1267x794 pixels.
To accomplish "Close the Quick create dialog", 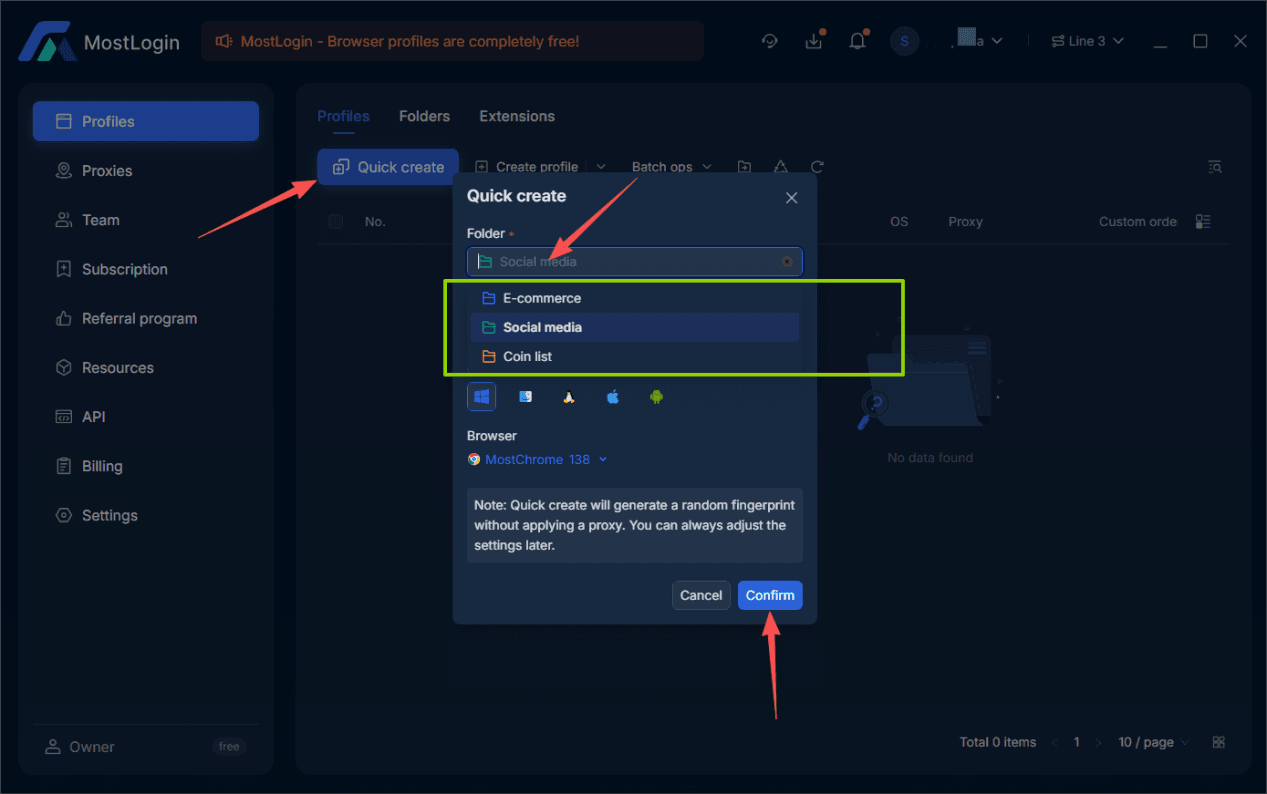I will pos(791,198).
